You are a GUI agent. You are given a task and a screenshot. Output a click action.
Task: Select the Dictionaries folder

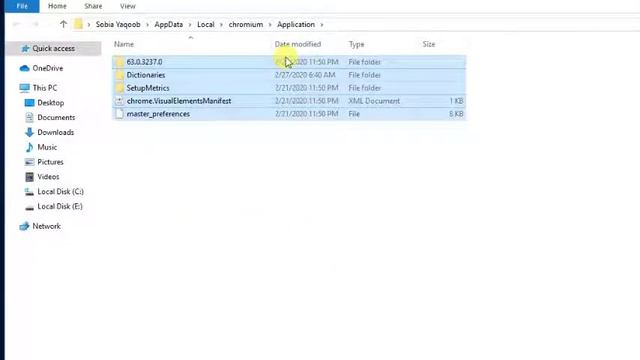pyautogui.click(x=289, y=75)
